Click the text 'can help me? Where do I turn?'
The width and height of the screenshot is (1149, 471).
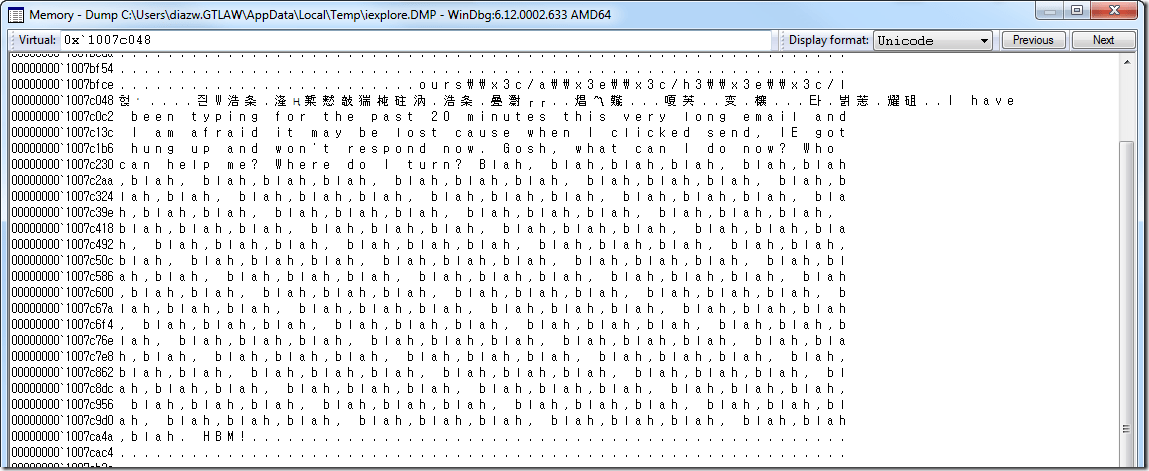click(292, 165)
